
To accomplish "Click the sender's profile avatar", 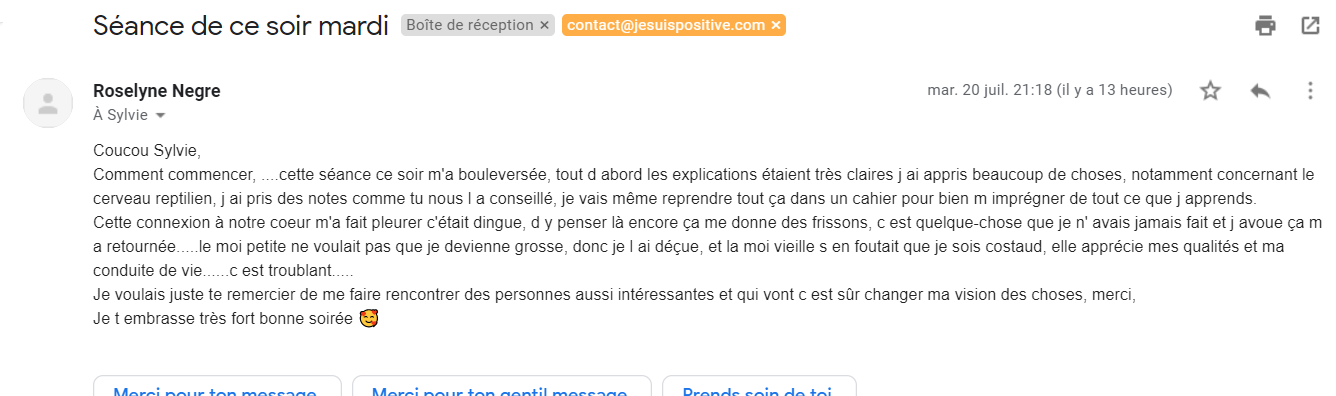I will point(47,102).
